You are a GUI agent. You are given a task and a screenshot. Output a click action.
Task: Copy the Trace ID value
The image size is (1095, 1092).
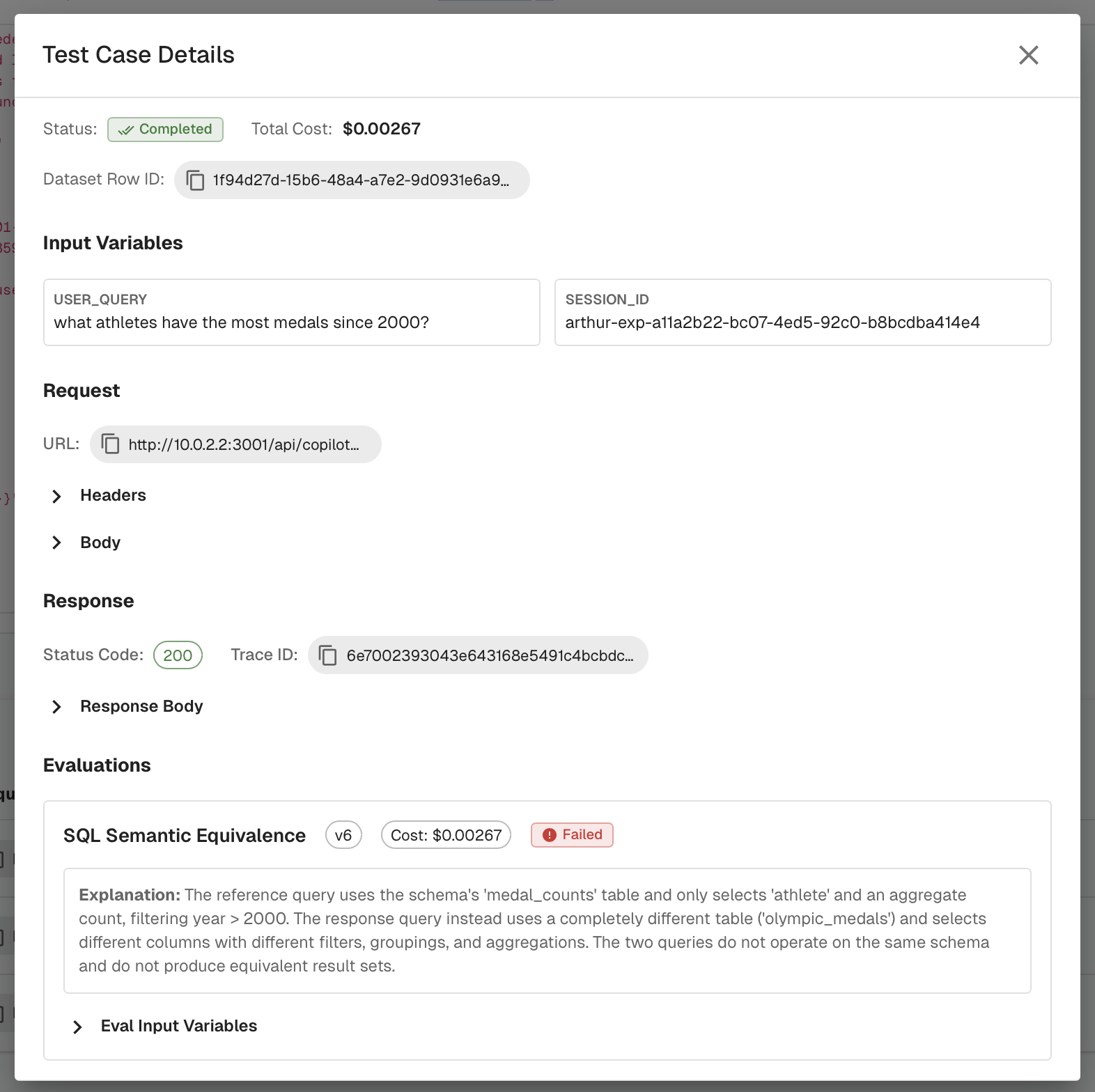point(328,655)
